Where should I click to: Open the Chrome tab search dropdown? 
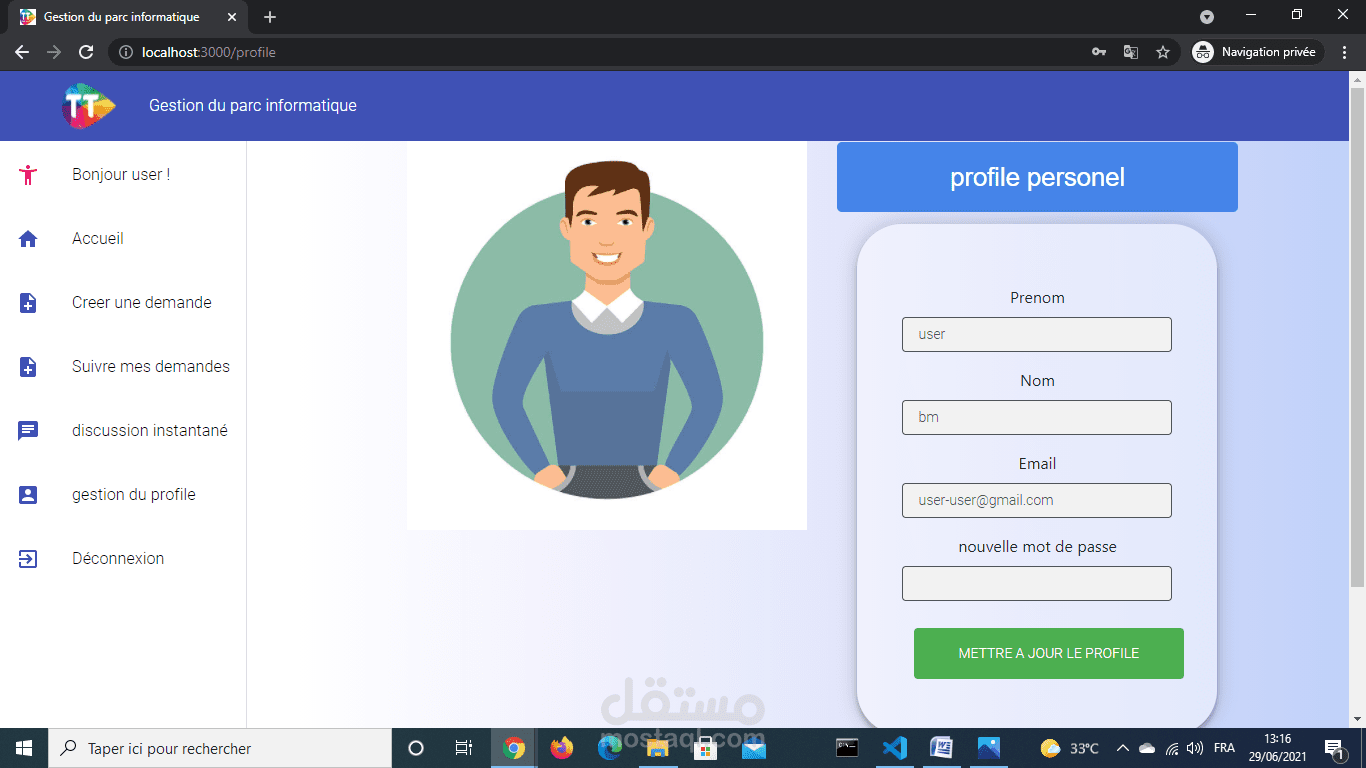[x=1207, y=17]
